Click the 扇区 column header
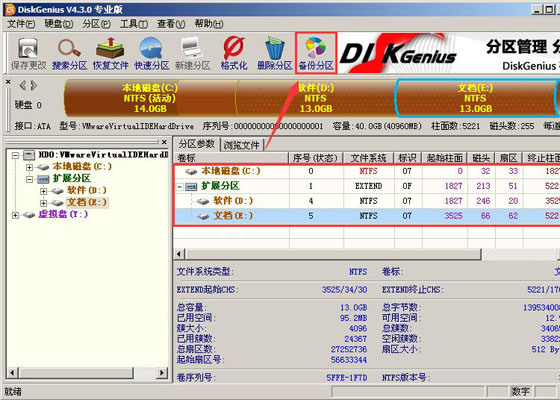Viewport: 560px width, 400px height. [509, 158]
